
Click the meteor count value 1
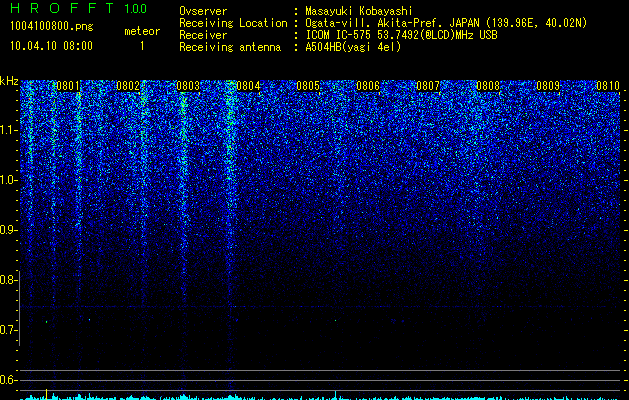(142, 46)
